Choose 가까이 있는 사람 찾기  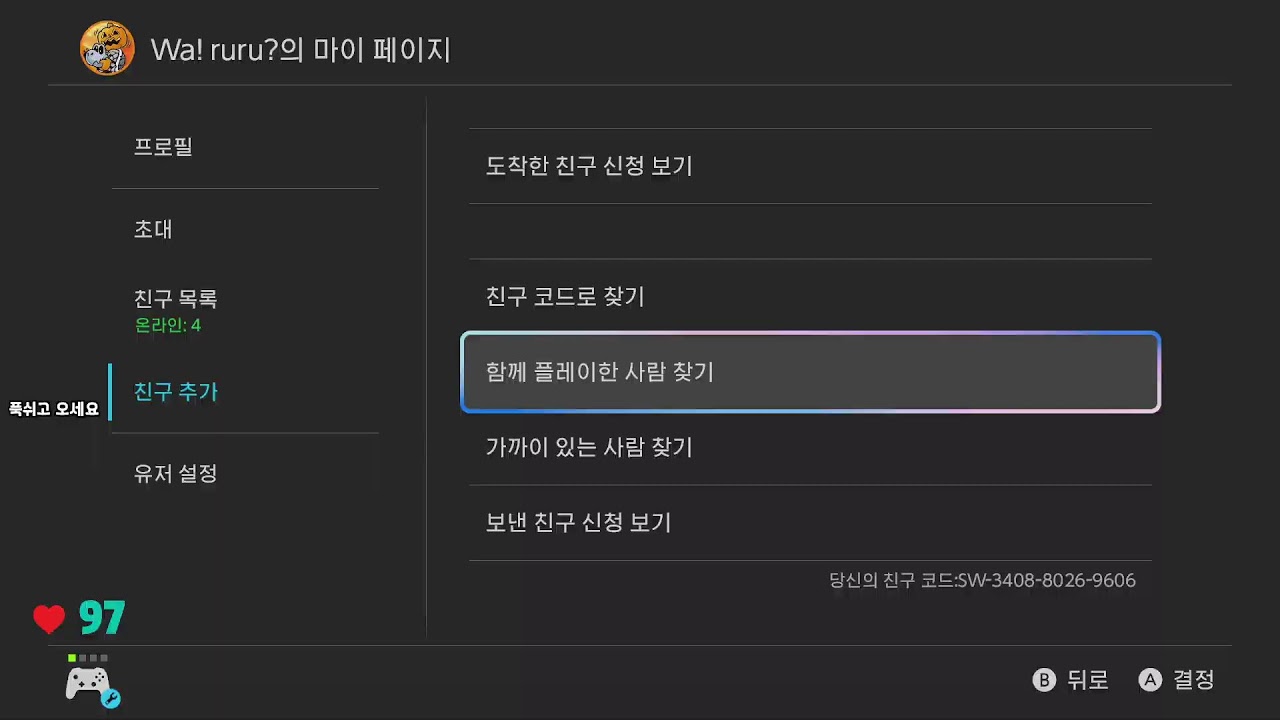tap(810, 447)
